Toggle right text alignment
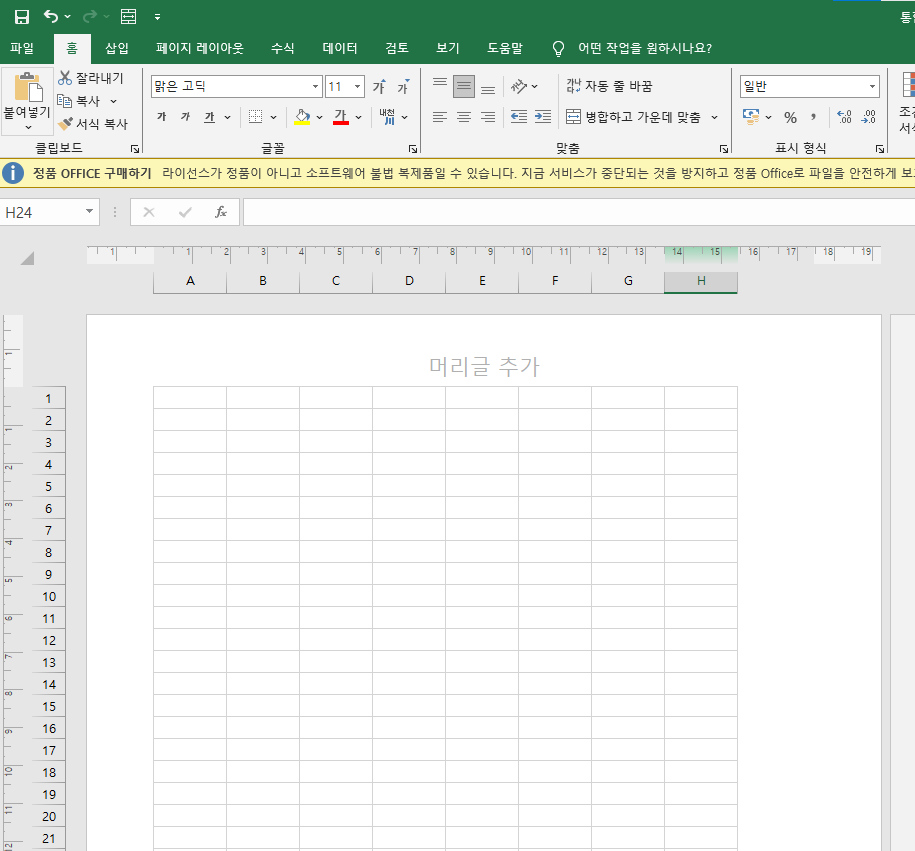Screen dimensions: 915x851 click(488, 117)
